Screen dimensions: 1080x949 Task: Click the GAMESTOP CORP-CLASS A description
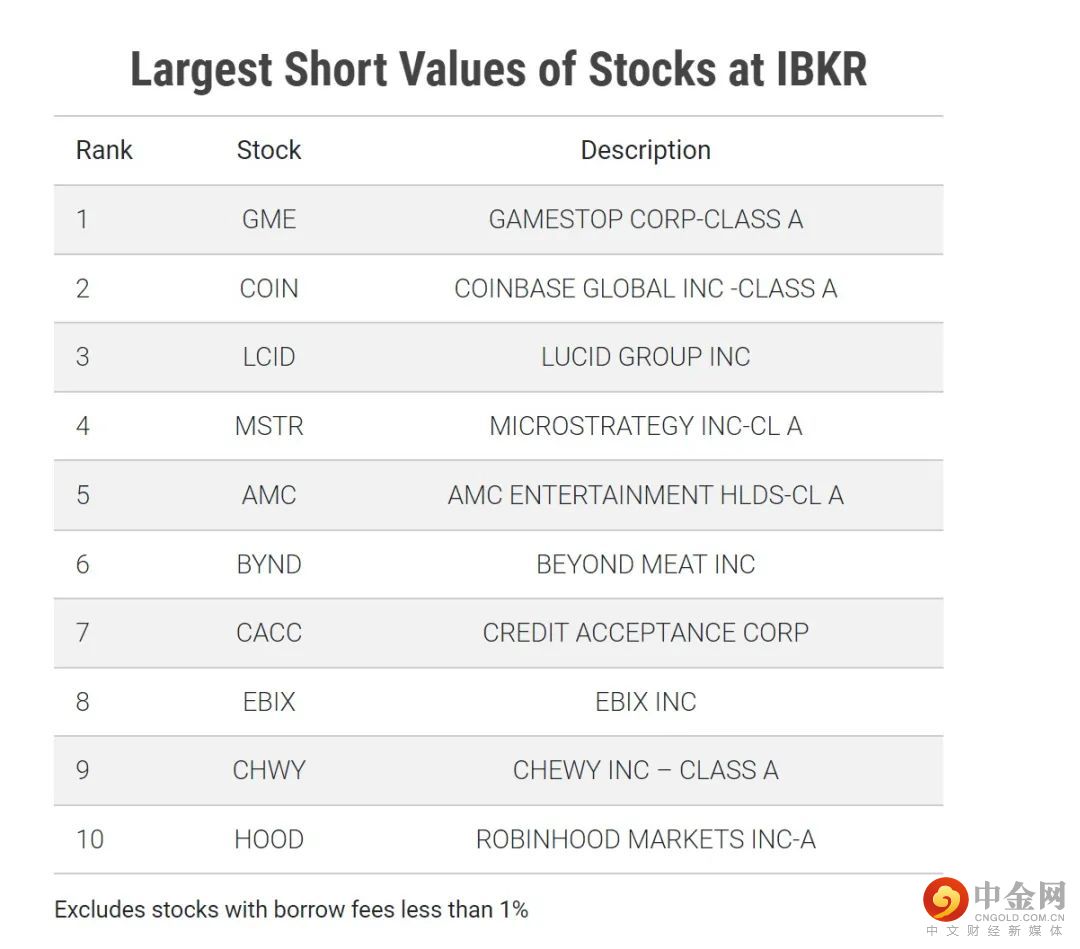645,219
